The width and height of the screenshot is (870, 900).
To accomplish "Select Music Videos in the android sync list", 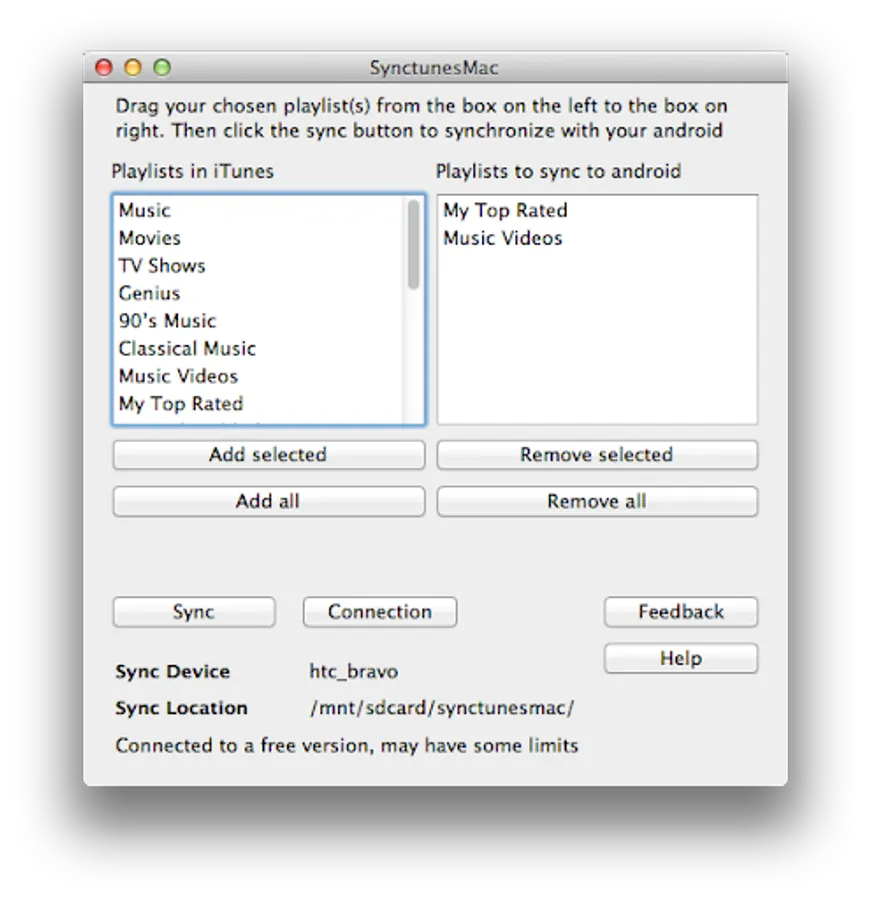I will pyautogui.click(x=597, y=238).
